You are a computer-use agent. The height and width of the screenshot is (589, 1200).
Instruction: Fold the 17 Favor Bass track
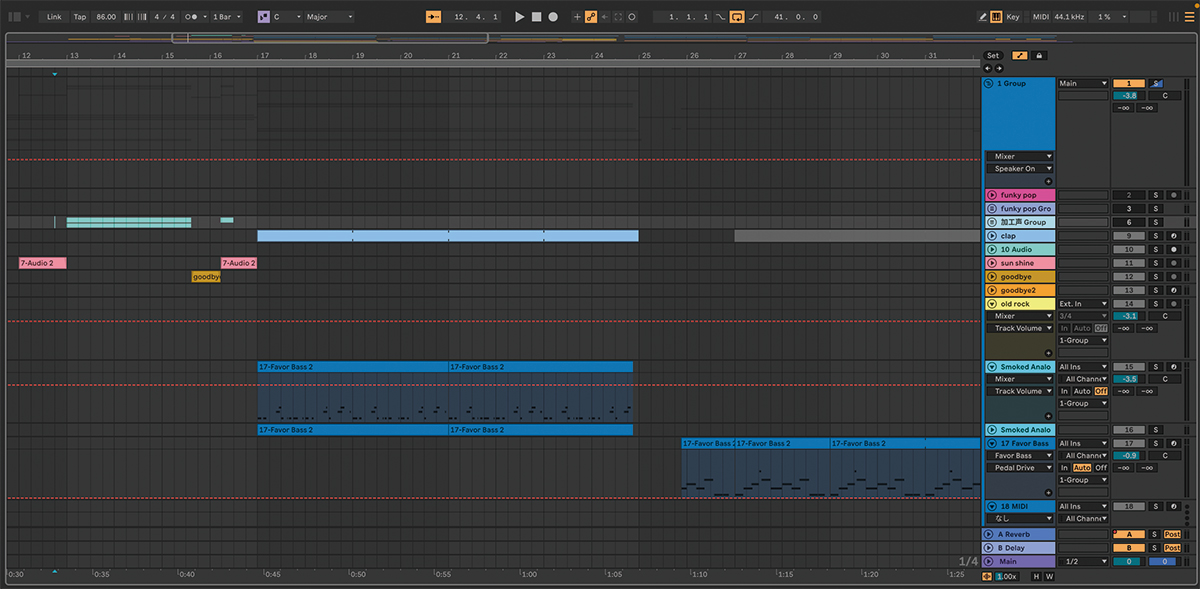click(x=992, y=443)
